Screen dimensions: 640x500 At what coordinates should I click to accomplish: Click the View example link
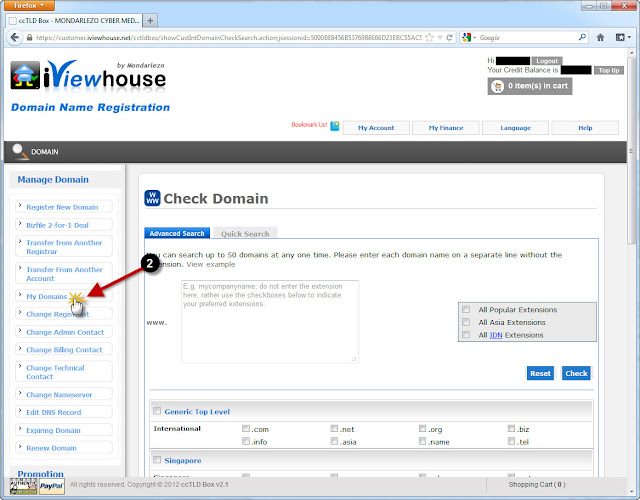tap(211, 264)
